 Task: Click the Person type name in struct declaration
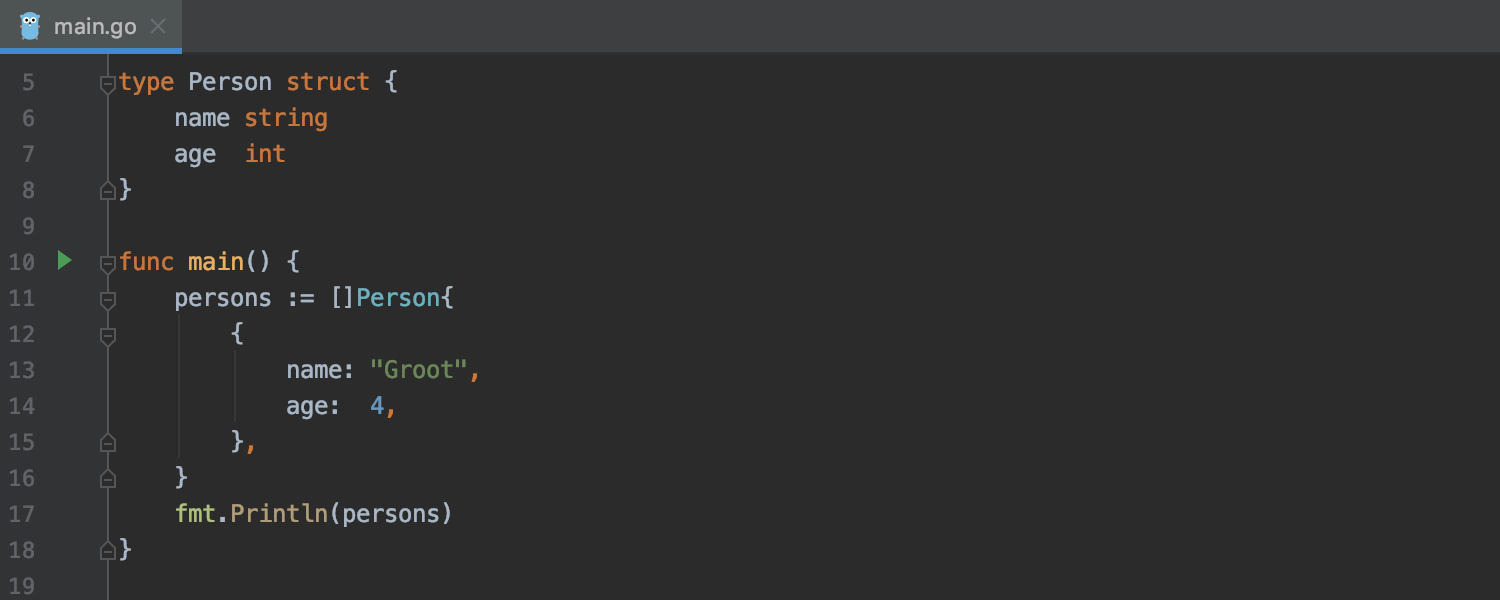point(230,82)
